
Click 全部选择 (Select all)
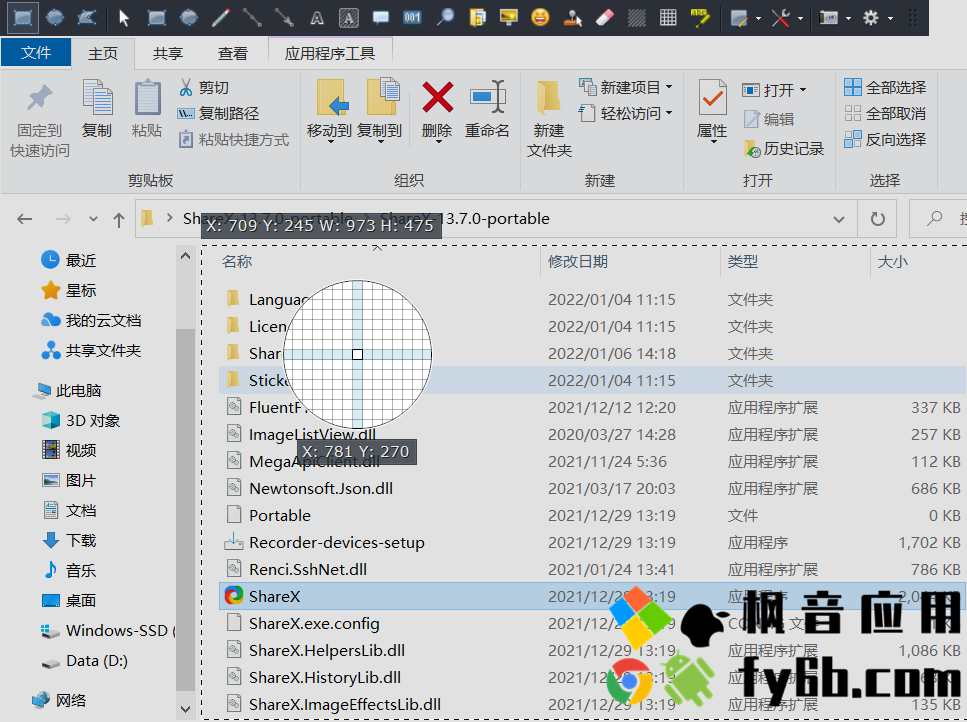coord(885,88)
